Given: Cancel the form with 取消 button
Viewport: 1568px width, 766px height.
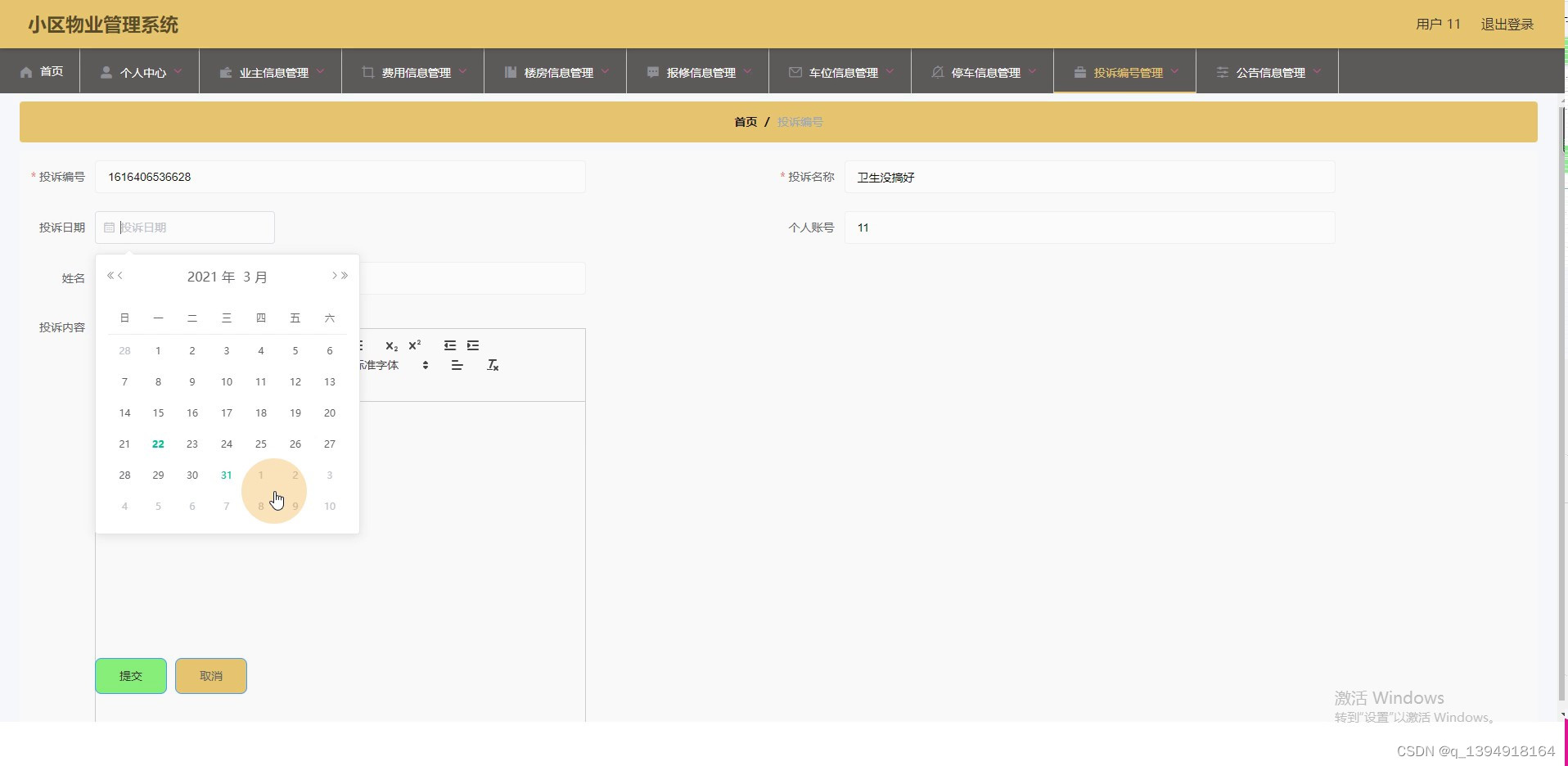Looking at the screenshot, I should pos(211,676).
